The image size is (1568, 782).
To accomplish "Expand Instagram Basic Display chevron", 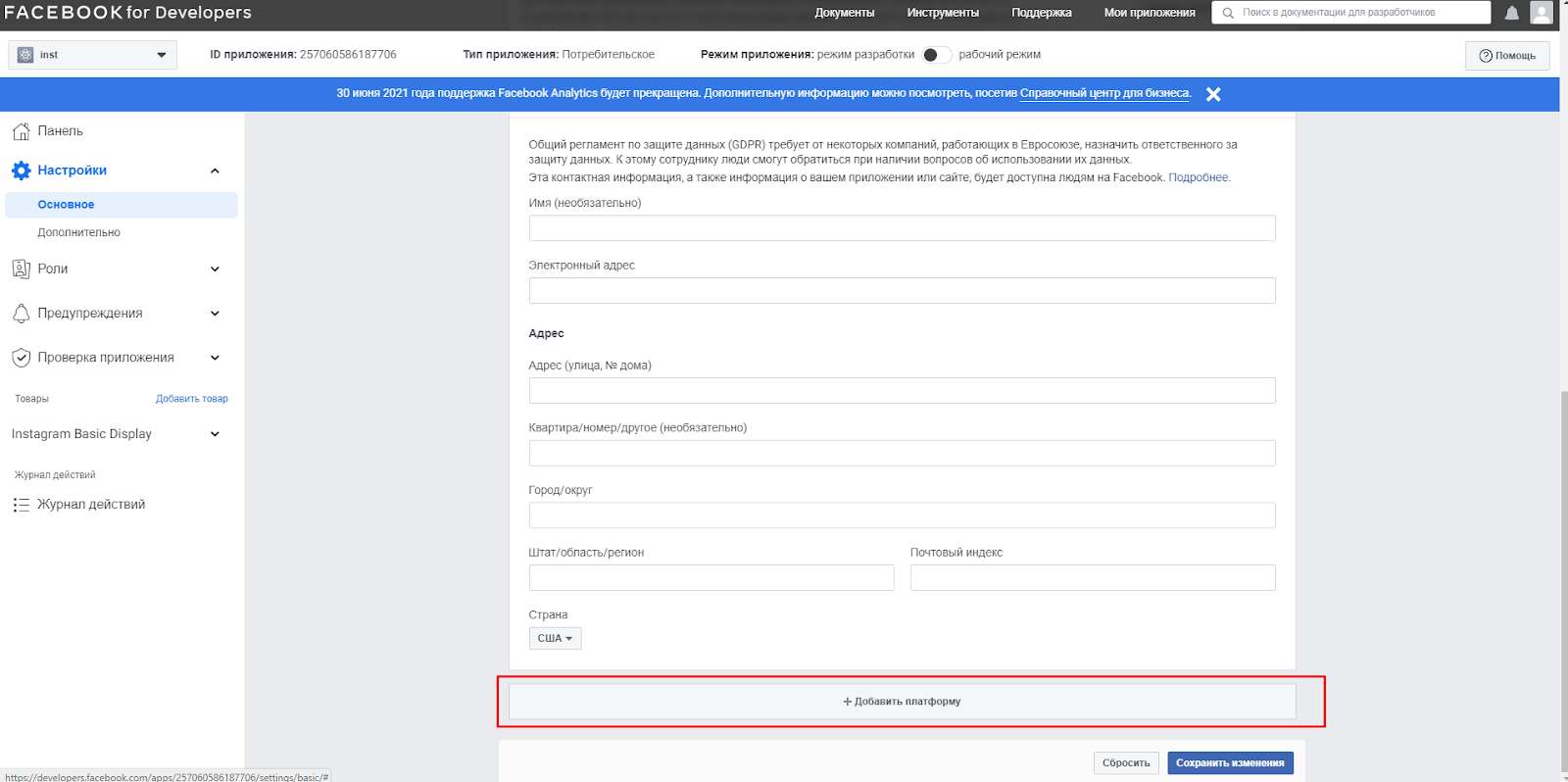I will pyautogui.click(x=215, y=434).
